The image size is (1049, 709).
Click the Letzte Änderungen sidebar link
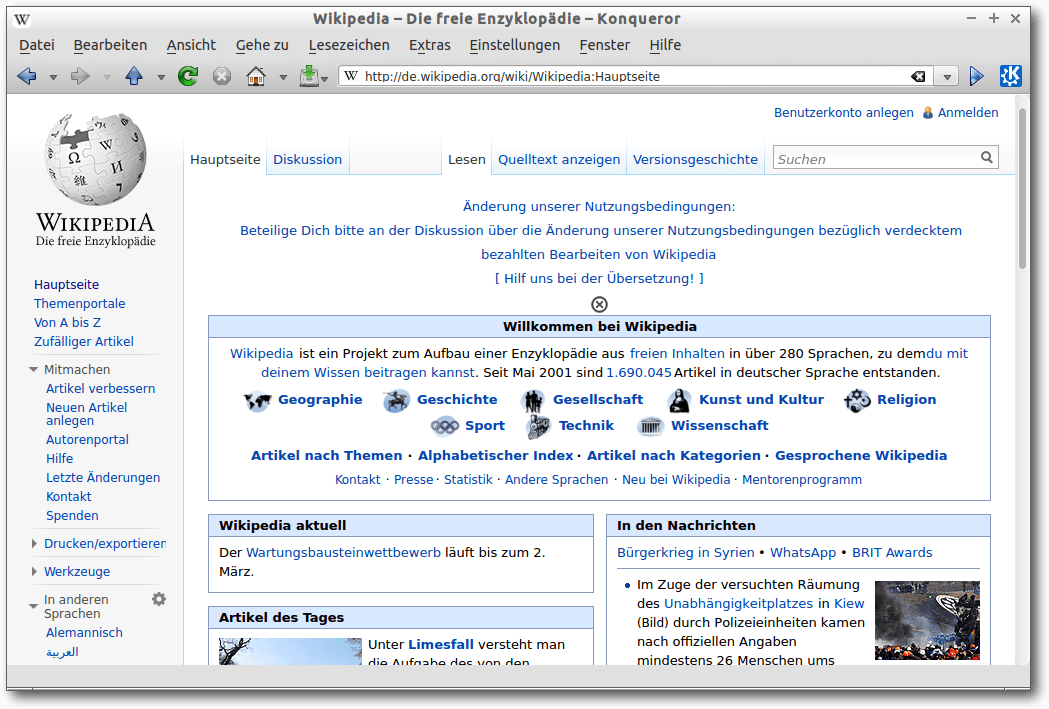click(103, 478)
